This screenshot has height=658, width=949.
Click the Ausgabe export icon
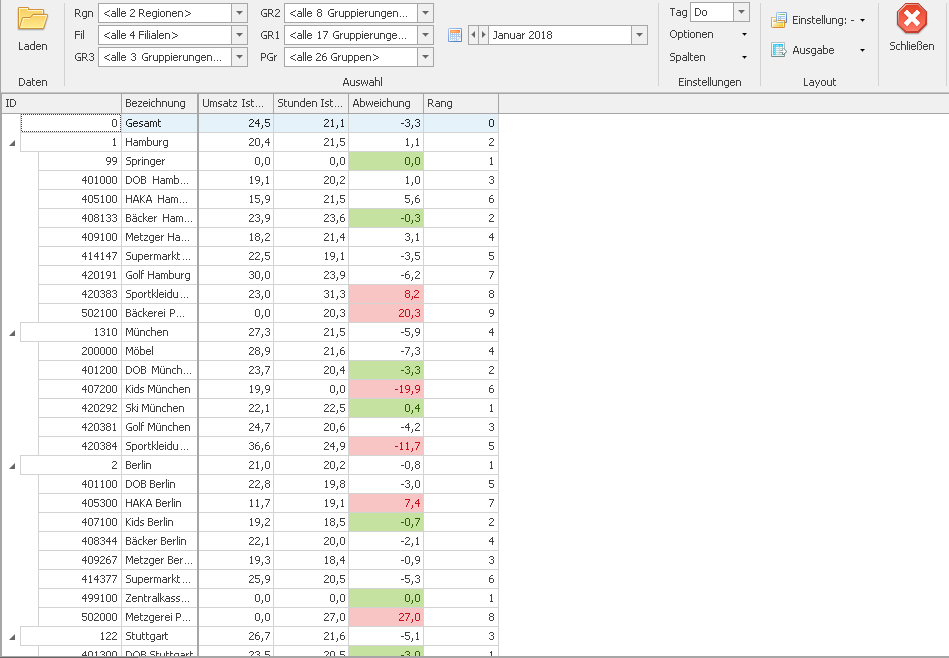779,50
